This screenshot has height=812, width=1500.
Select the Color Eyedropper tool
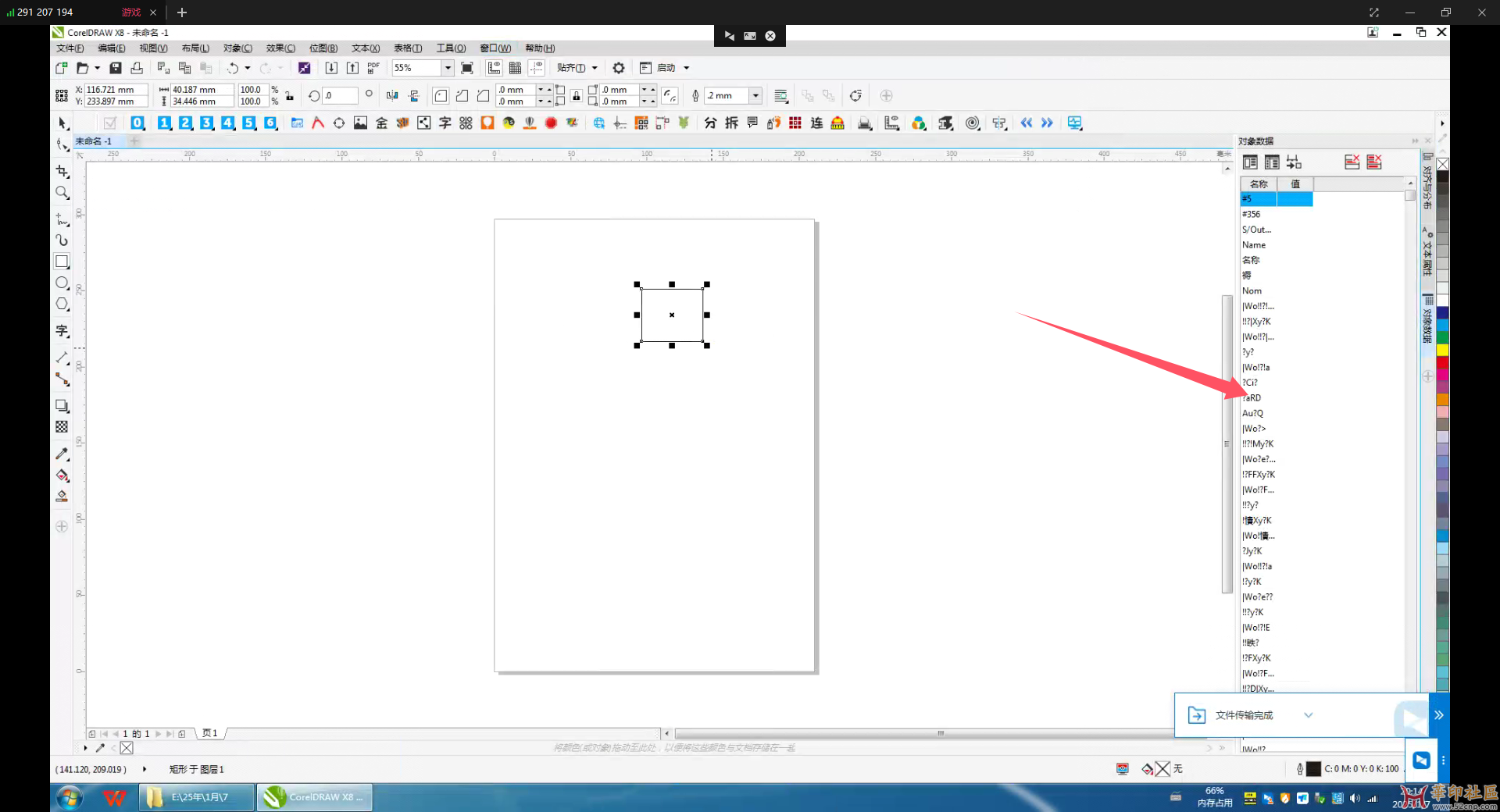pos(62,454)
